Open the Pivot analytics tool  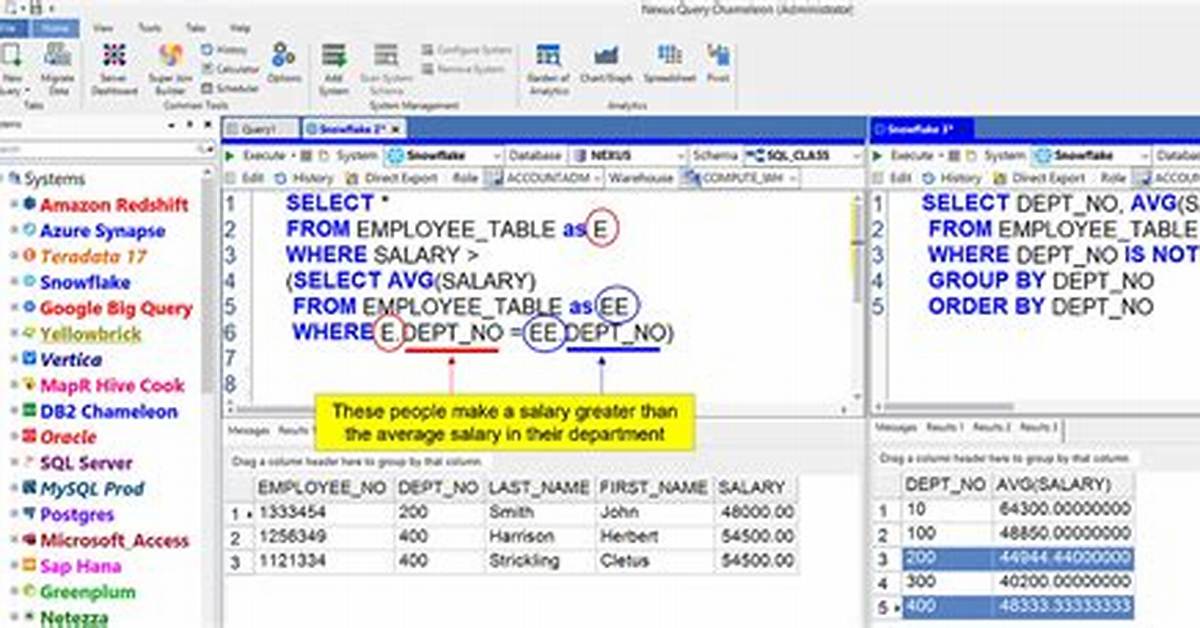click(718, 62)
